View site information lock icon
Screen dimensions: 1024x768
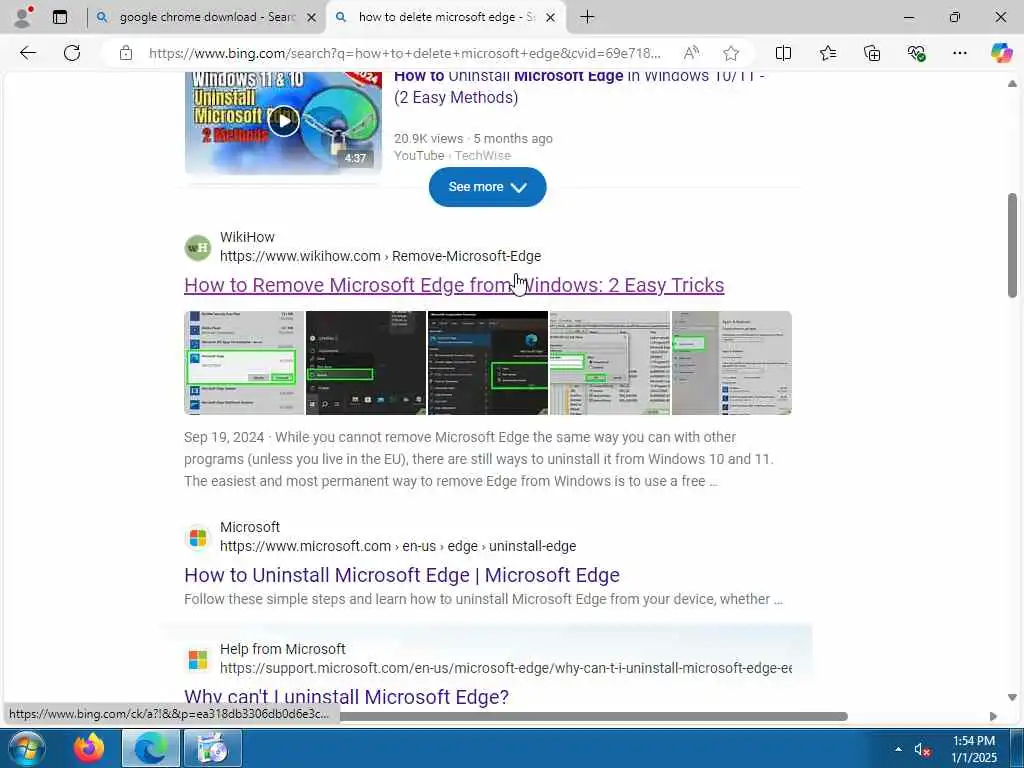pos(125,53)
